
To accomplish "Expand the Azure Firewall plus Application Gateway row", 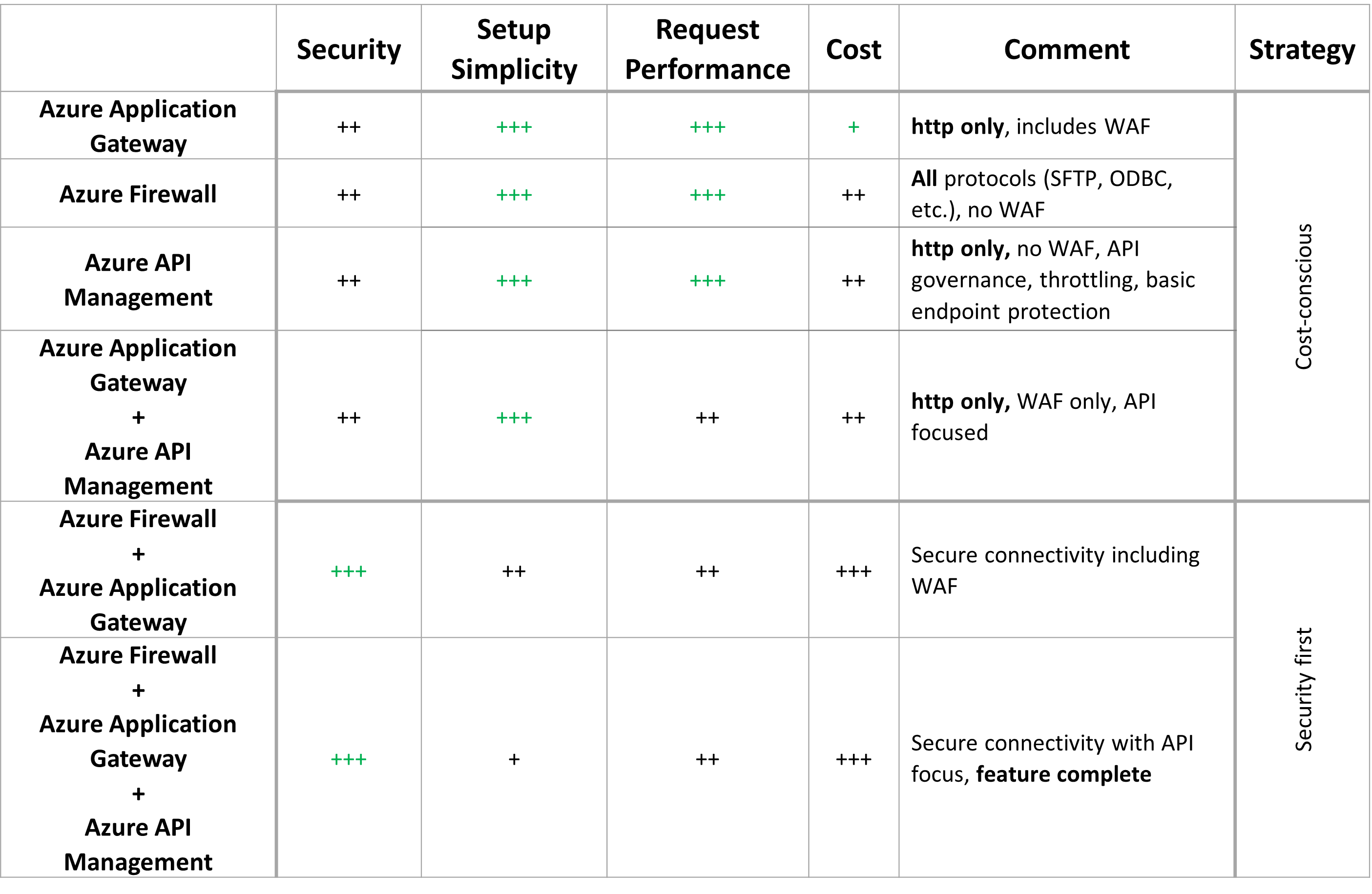I will [139, 570].
